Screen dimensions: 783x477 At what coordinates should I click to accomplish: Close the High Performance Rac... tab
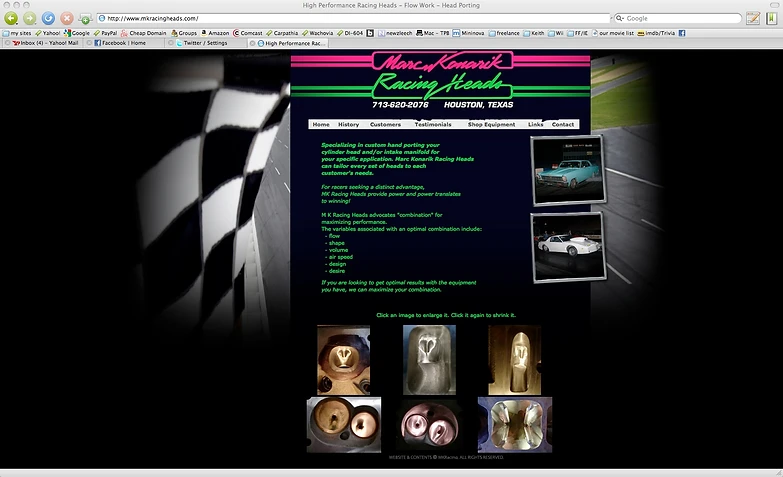252,43
